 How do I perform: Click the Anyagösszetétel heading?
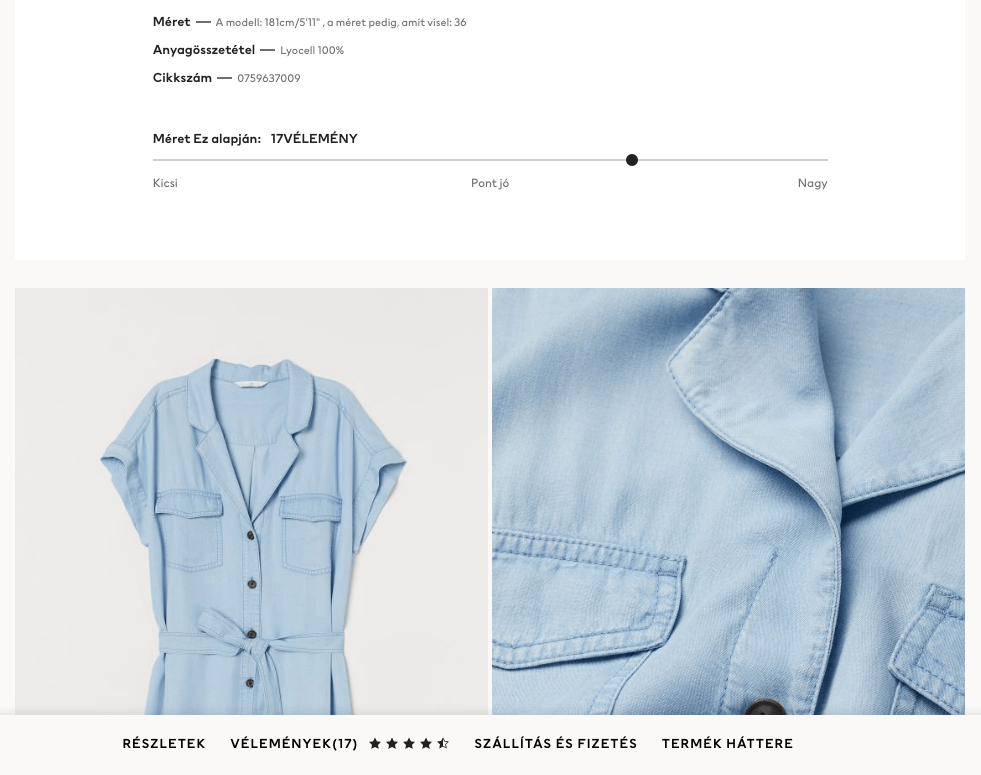tap(204, 50)
